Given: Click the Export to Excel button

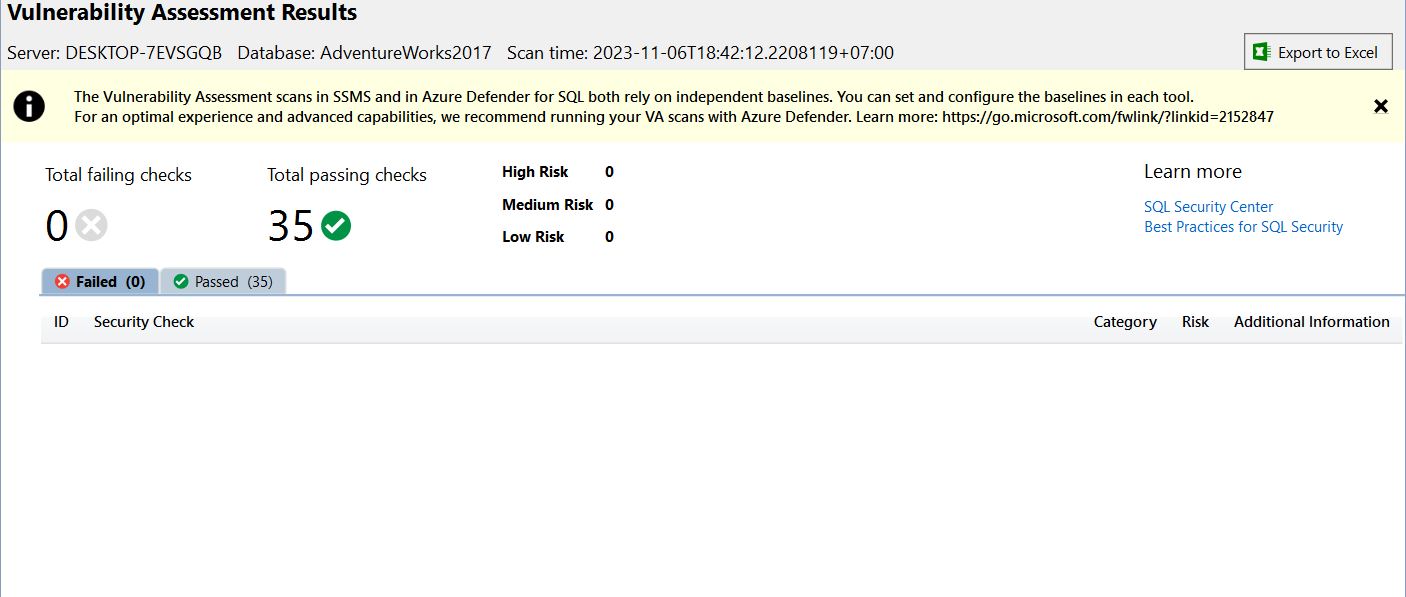Looking at the screenshot, I should coord(1318,52).
